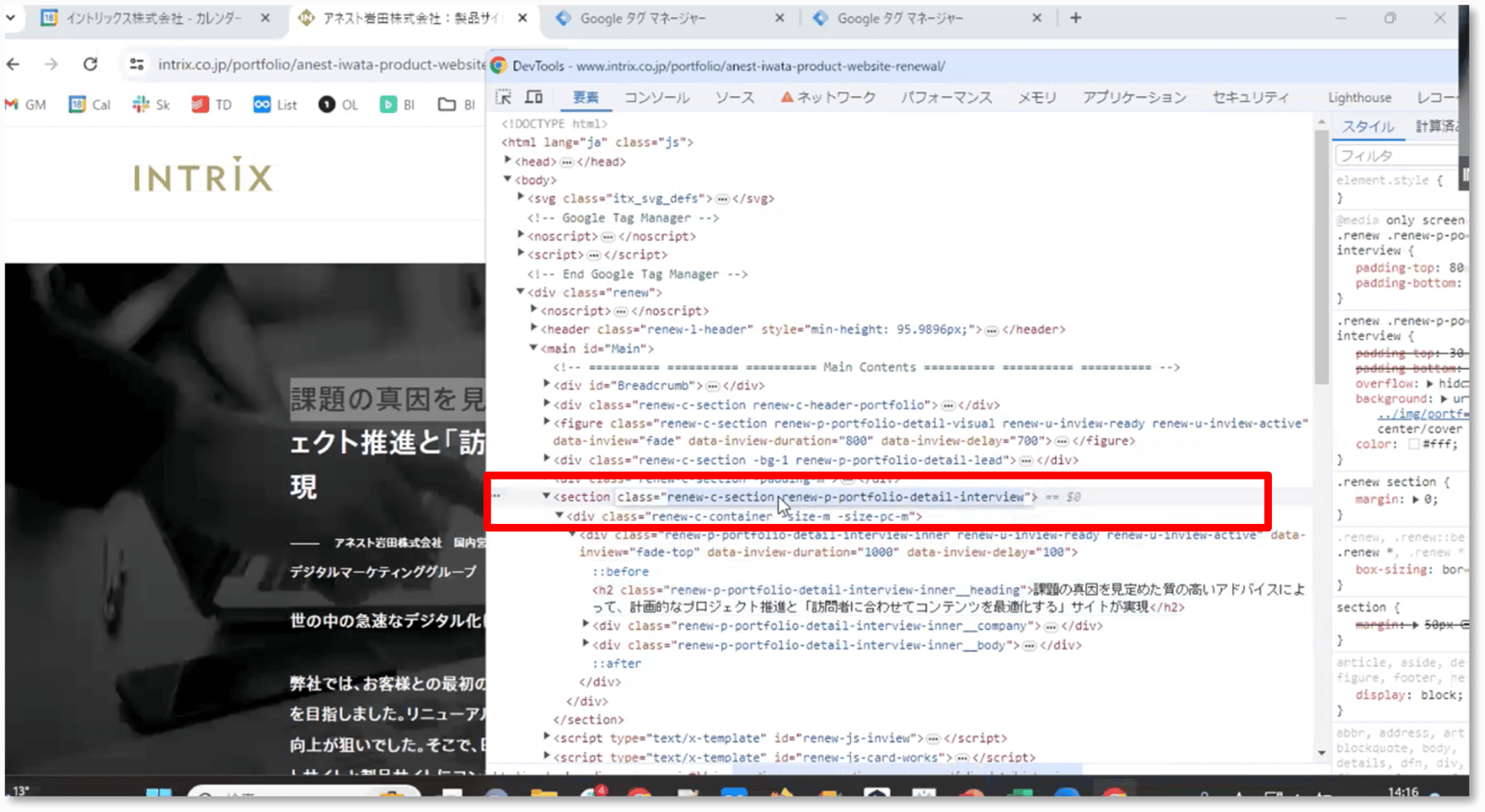Image resolution: width=1485 pixels, height=812 pixels.
Task: Click the padding-top value in styles
Action: pyautogui.click(x=1455, y=268)
